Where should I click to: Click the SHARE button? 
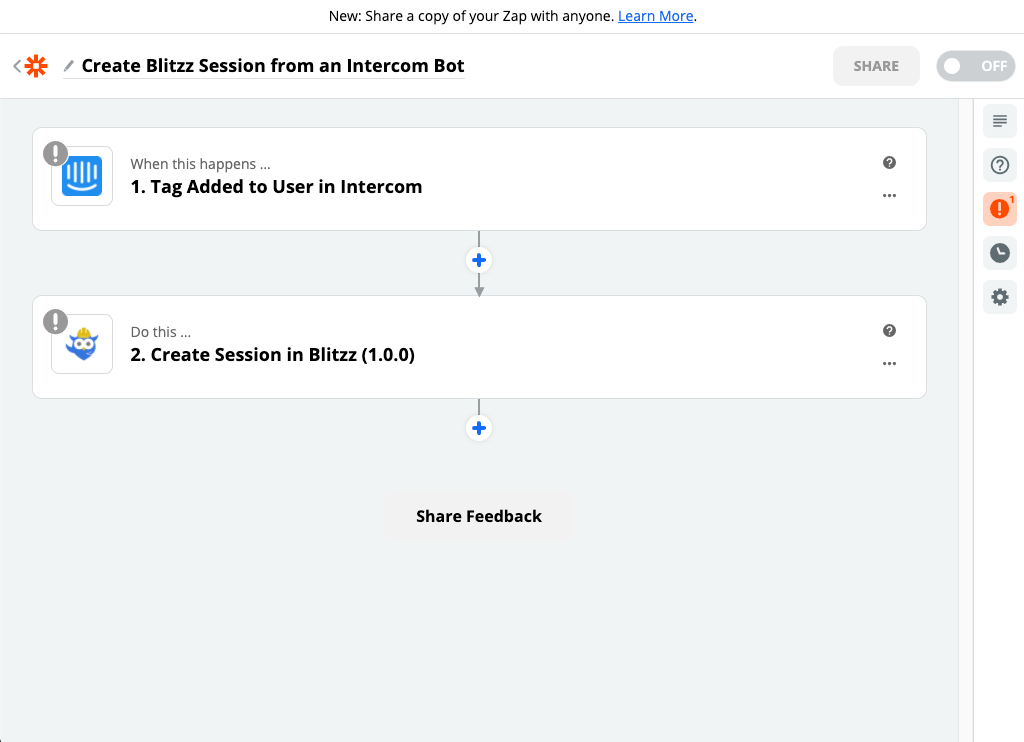(x=876, y=66)
